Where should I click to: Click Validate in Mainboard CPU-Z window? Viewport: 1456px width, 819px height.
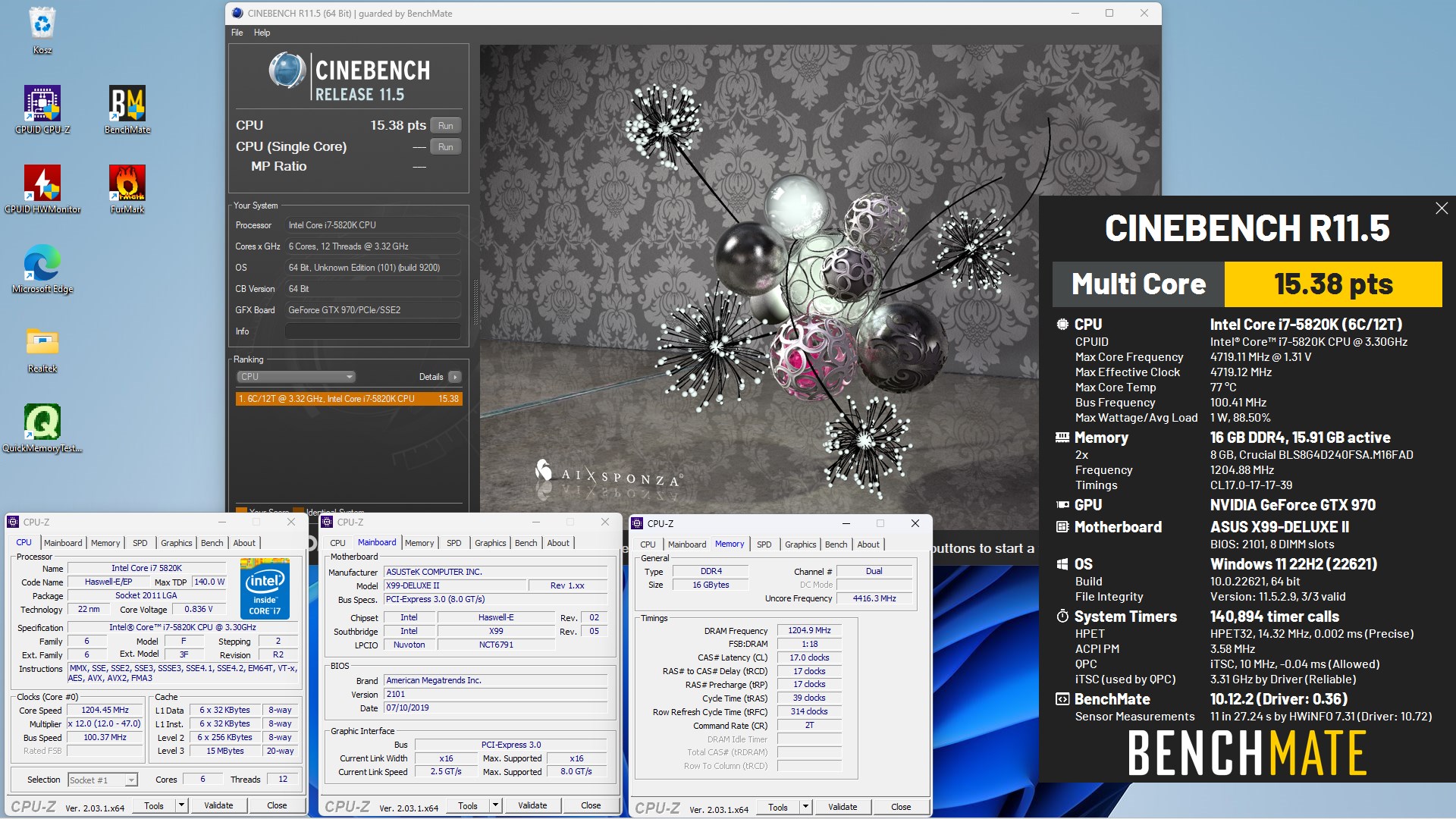pos(532,805)
